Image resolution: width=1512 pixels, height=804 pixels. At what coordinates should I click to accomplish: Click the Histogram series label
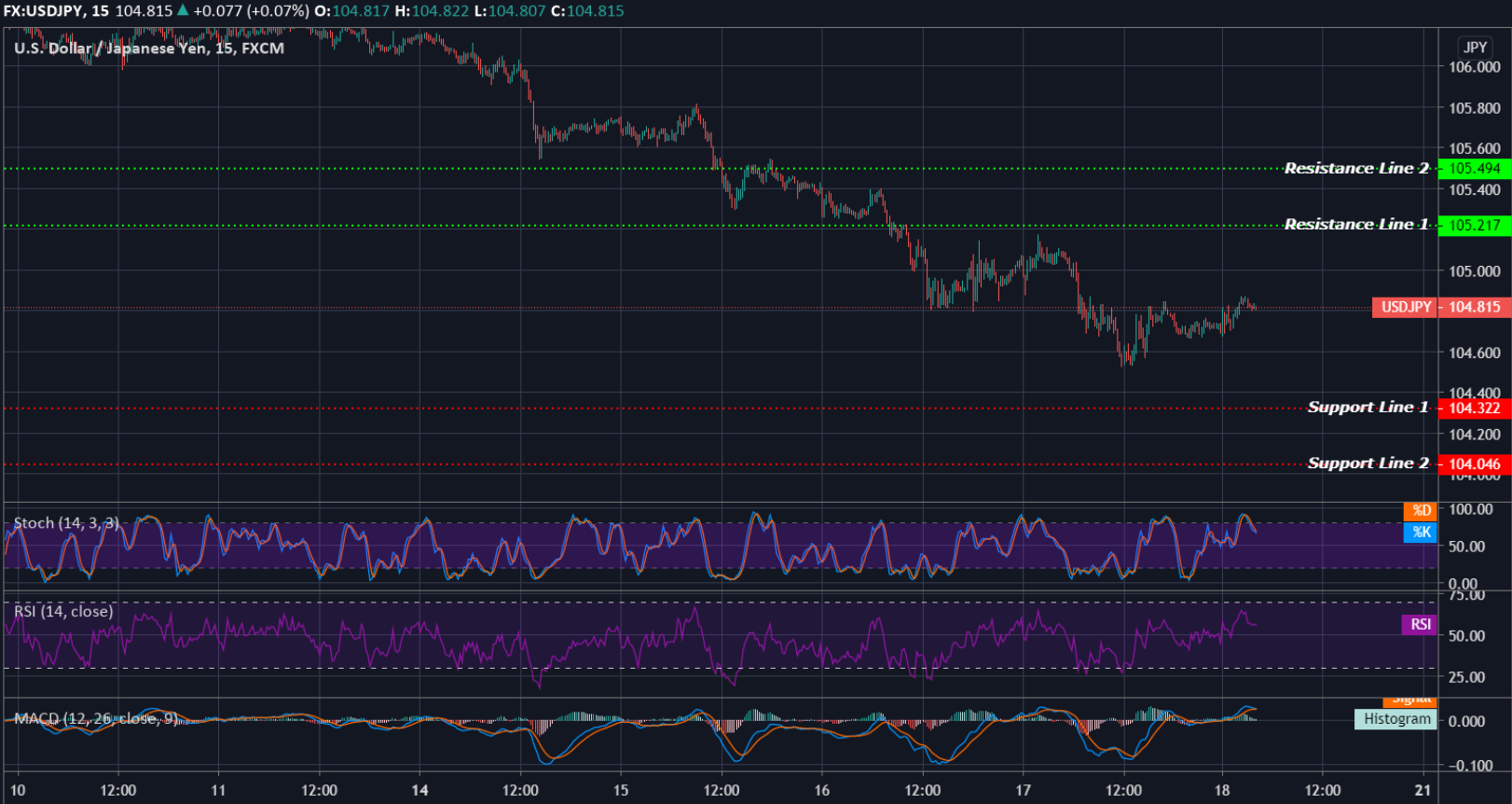click(1396, 719)
